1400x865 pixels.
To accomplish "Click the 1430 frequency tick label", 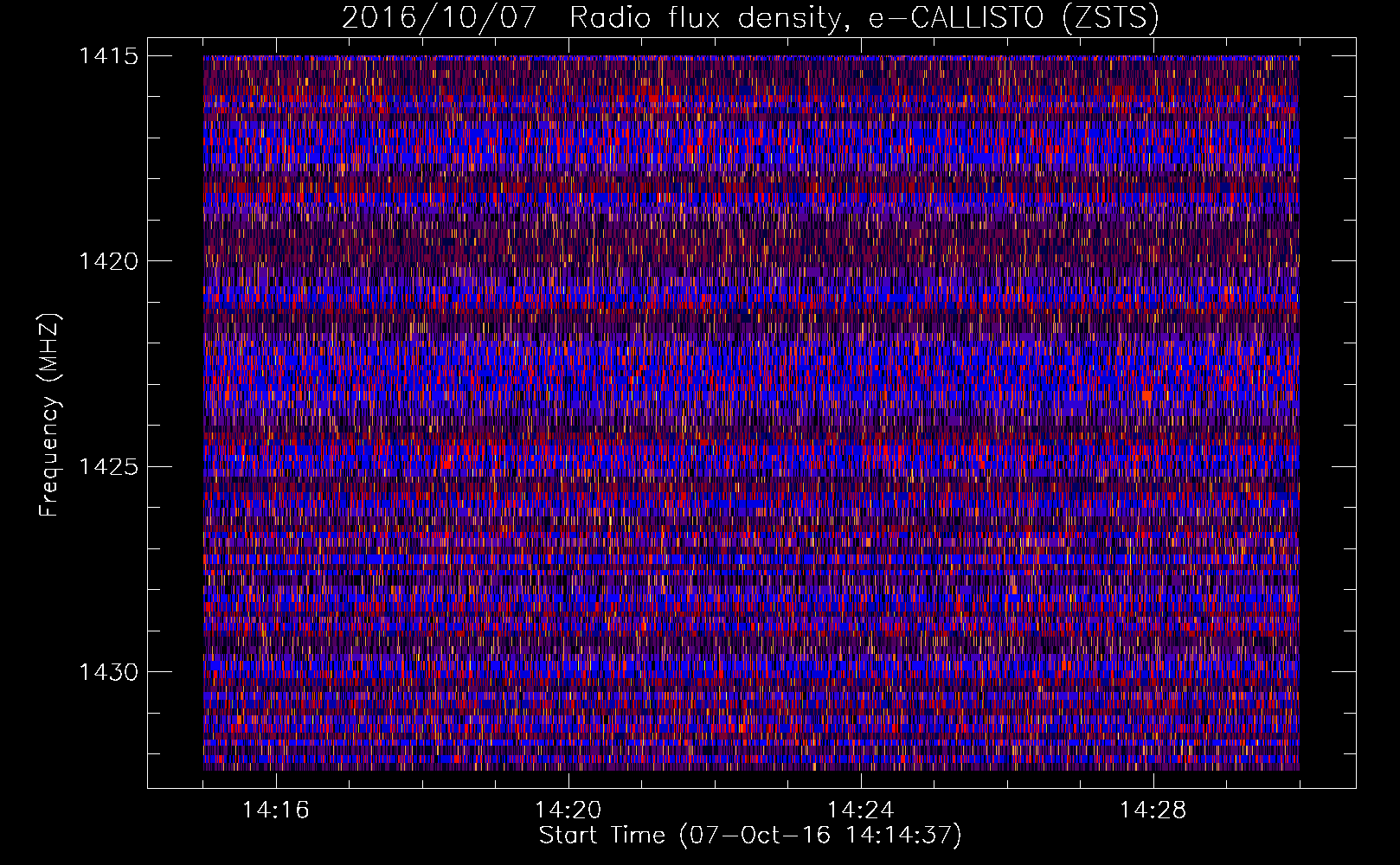I will [108, 672].
